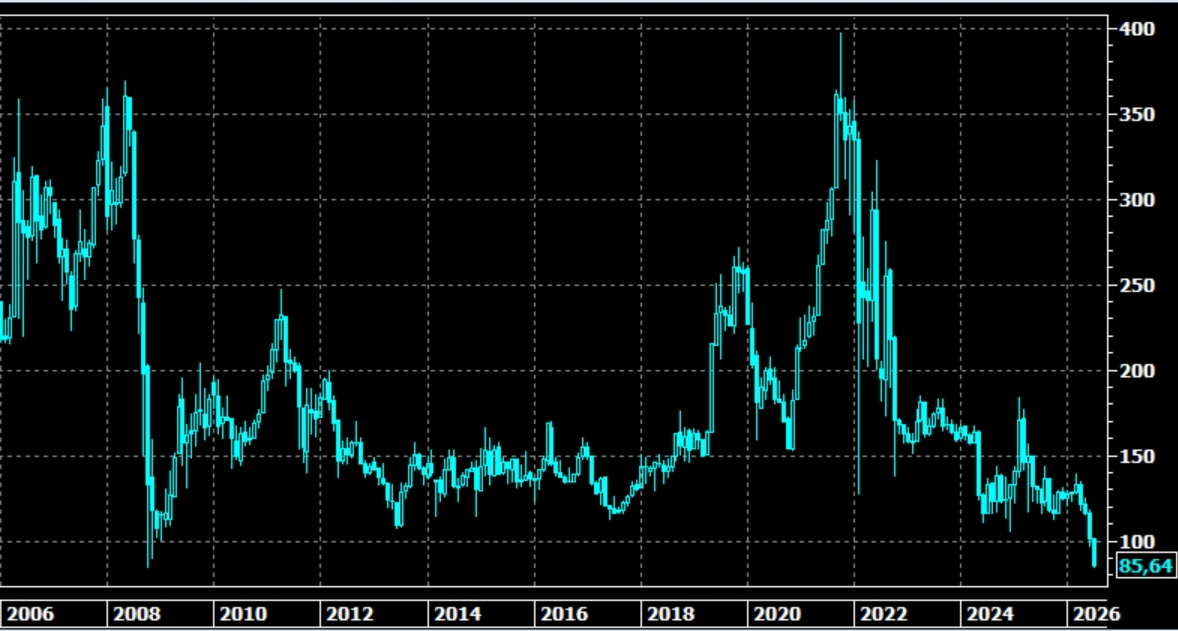Viewport: 1178px width, 631px height.
Task: Pick the 2020 year label below the chart
Action: [778, 614]
